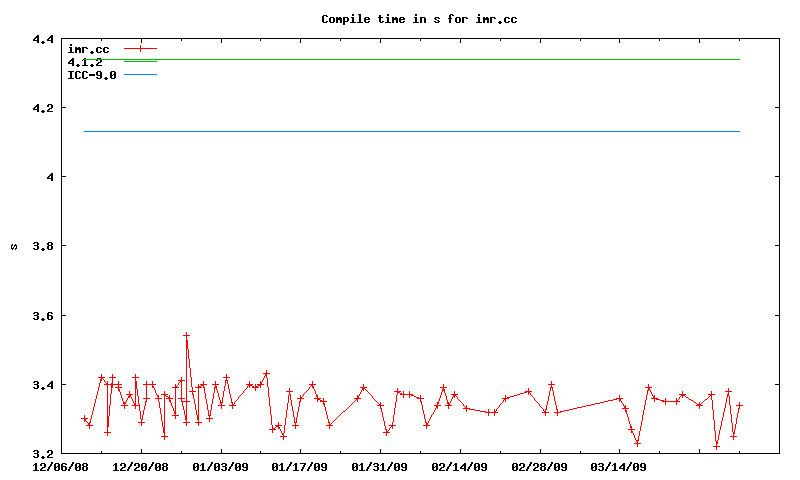Click the last red data point on the right
The image size is (800, 480).
coord(739,405)
